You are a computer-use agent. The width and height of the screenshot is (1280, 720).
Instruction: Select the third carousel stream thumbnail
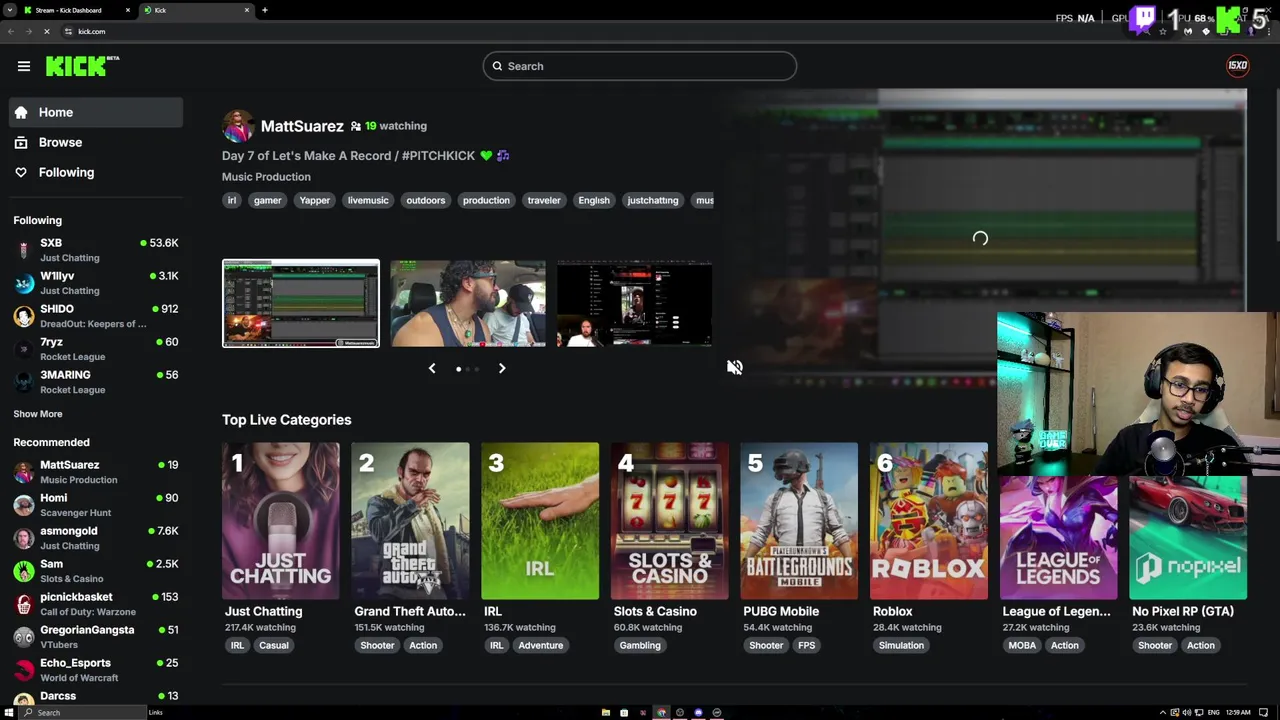coord(634,303)
